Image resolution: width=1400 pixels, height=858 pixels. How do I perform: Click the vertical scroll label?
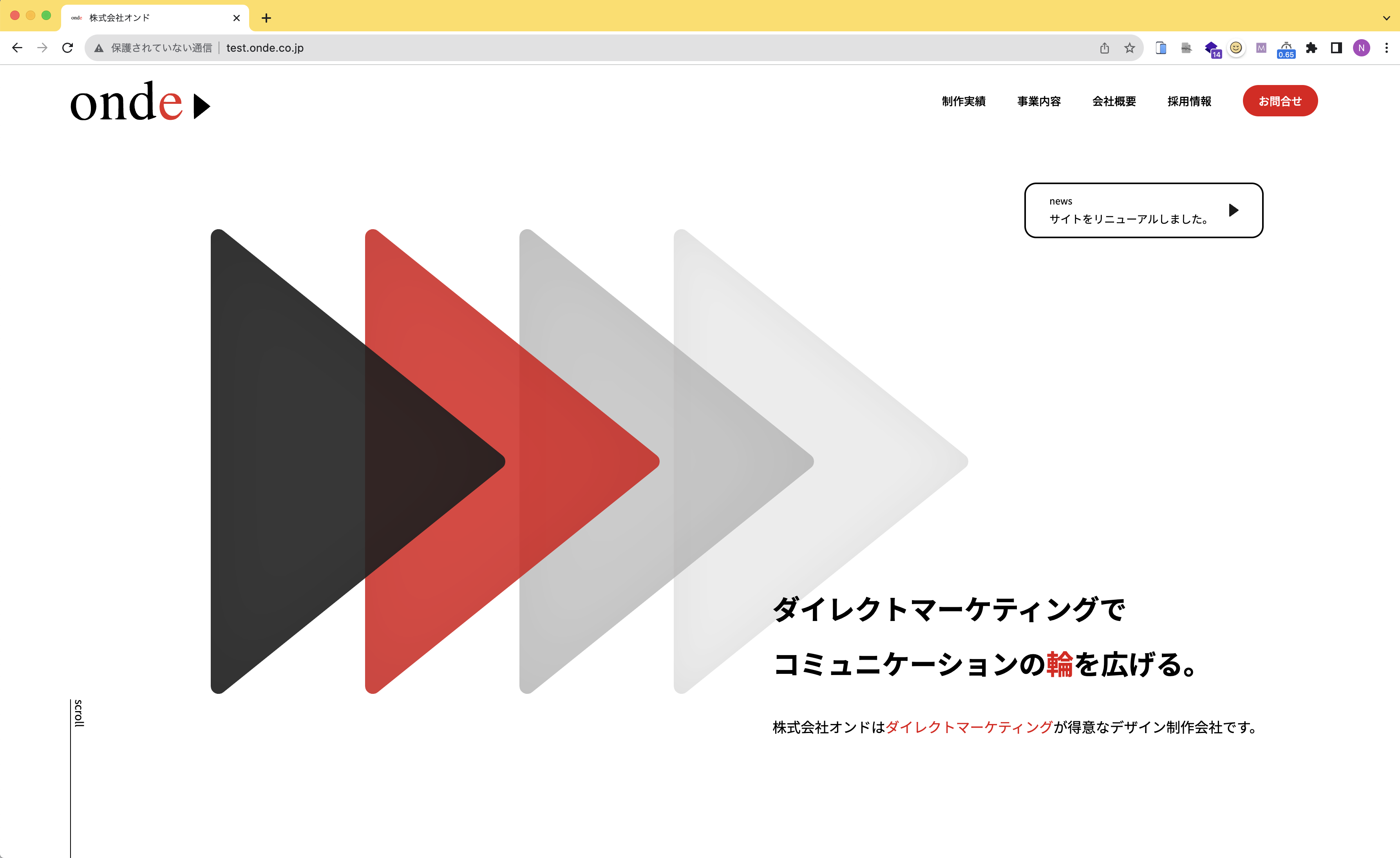click(x=79, y=713)
